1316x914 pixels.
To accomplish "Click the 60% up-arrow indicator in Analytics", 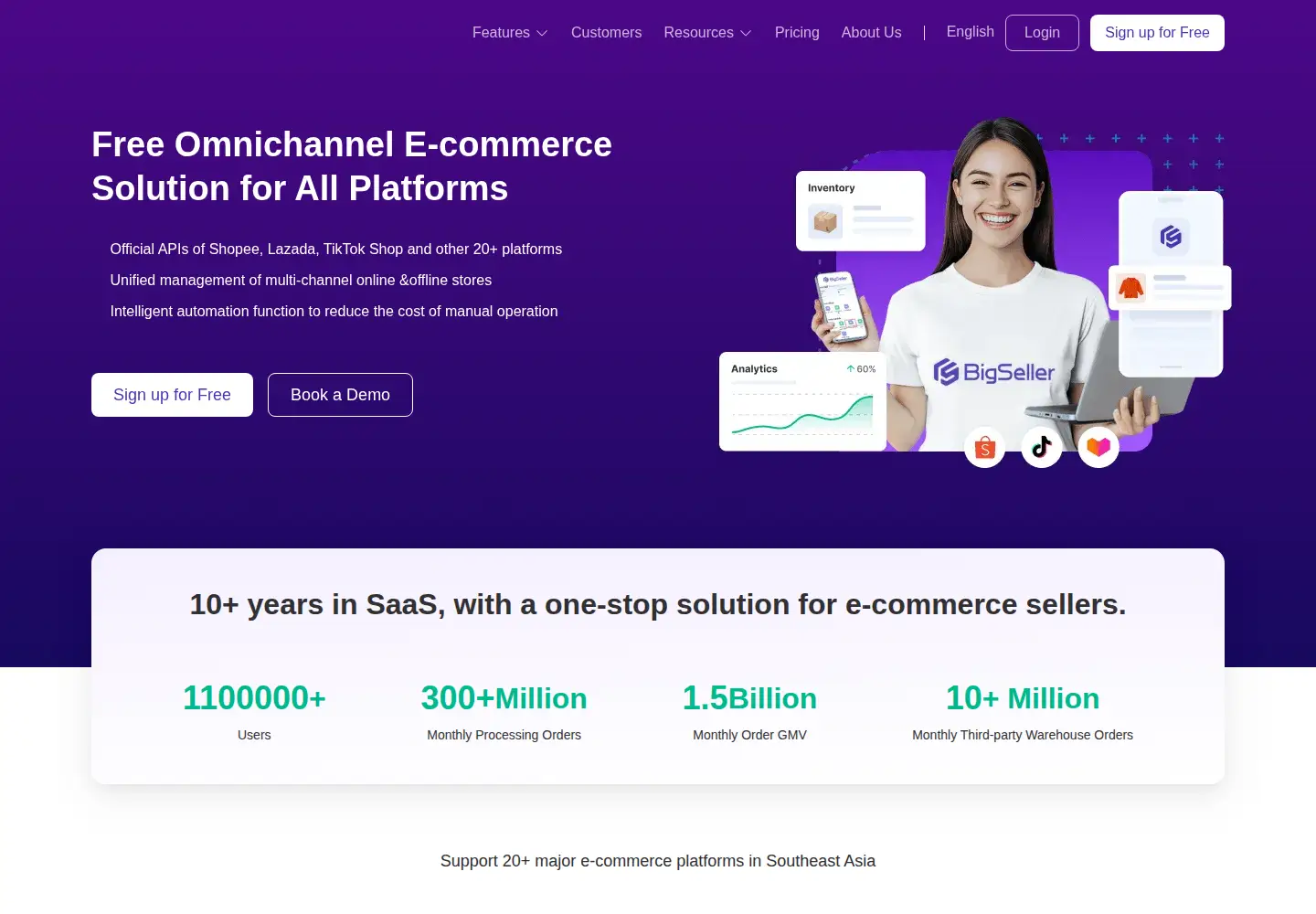I will point(861,369).
